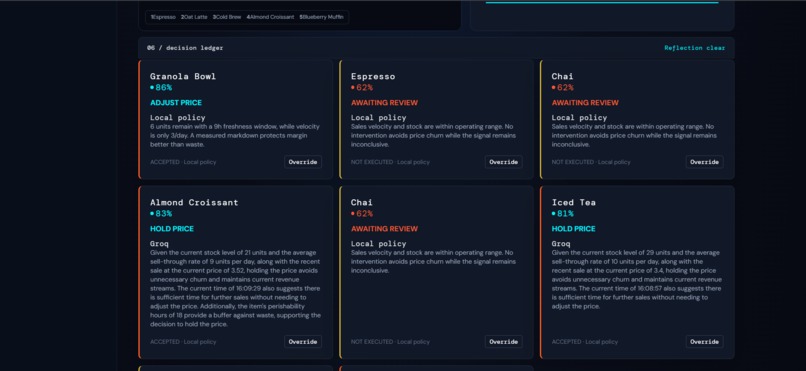Screen dimensions: 806x371
Task: Override the Chai card next to Iced Tea
Action: click(x=503, y=342)
